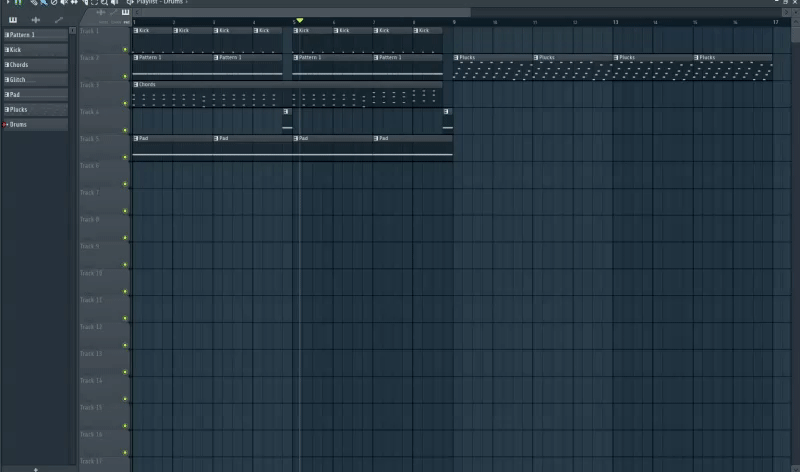Select the Playback speaker tool
Screen dimensions: 800x472
pyautogui.click(x=115, y=2)
